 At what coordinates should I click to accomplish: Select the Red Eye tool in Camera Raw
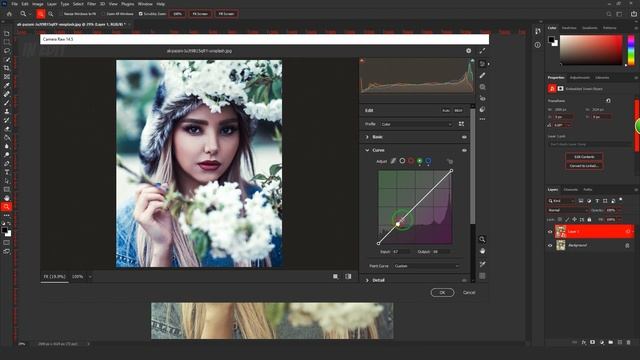[x=482, y=98]
